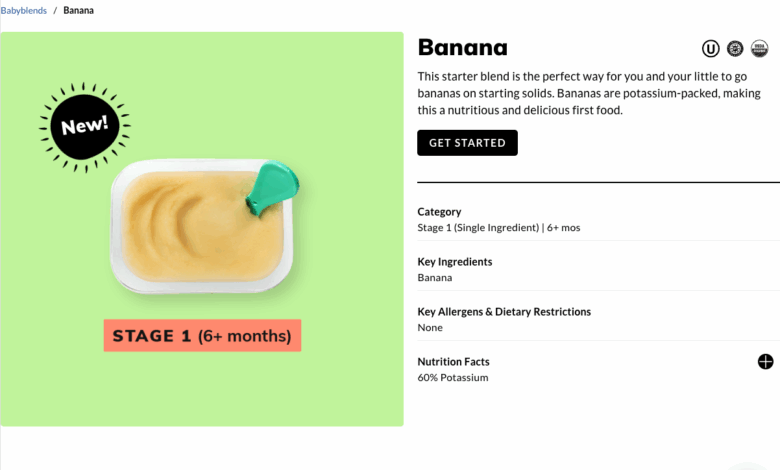Click the OU kosher certification icon
The height and width of the screenshot is (470, 780).
point(710,49)
